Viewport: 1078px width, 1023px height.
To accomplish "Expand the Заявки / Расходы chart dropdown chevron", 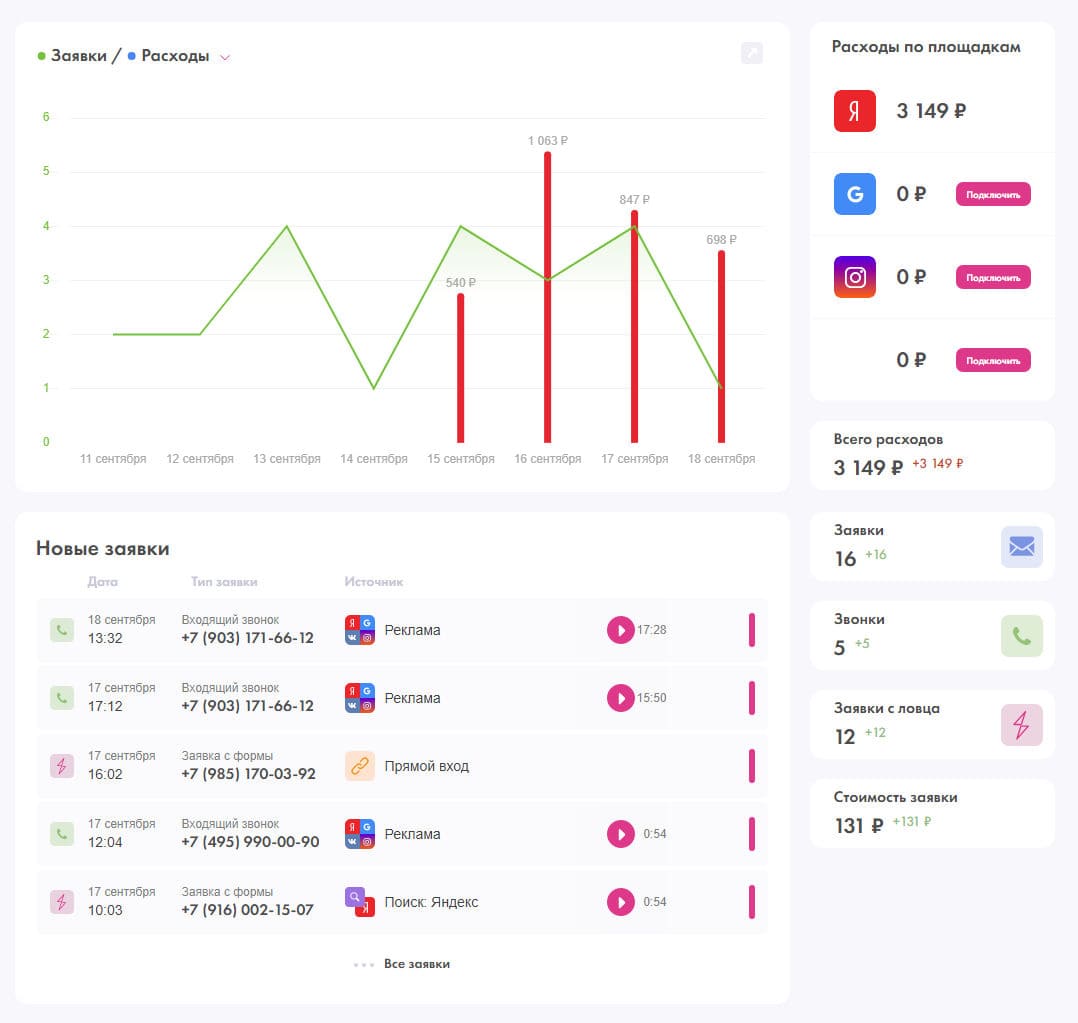I will point(225,57).
